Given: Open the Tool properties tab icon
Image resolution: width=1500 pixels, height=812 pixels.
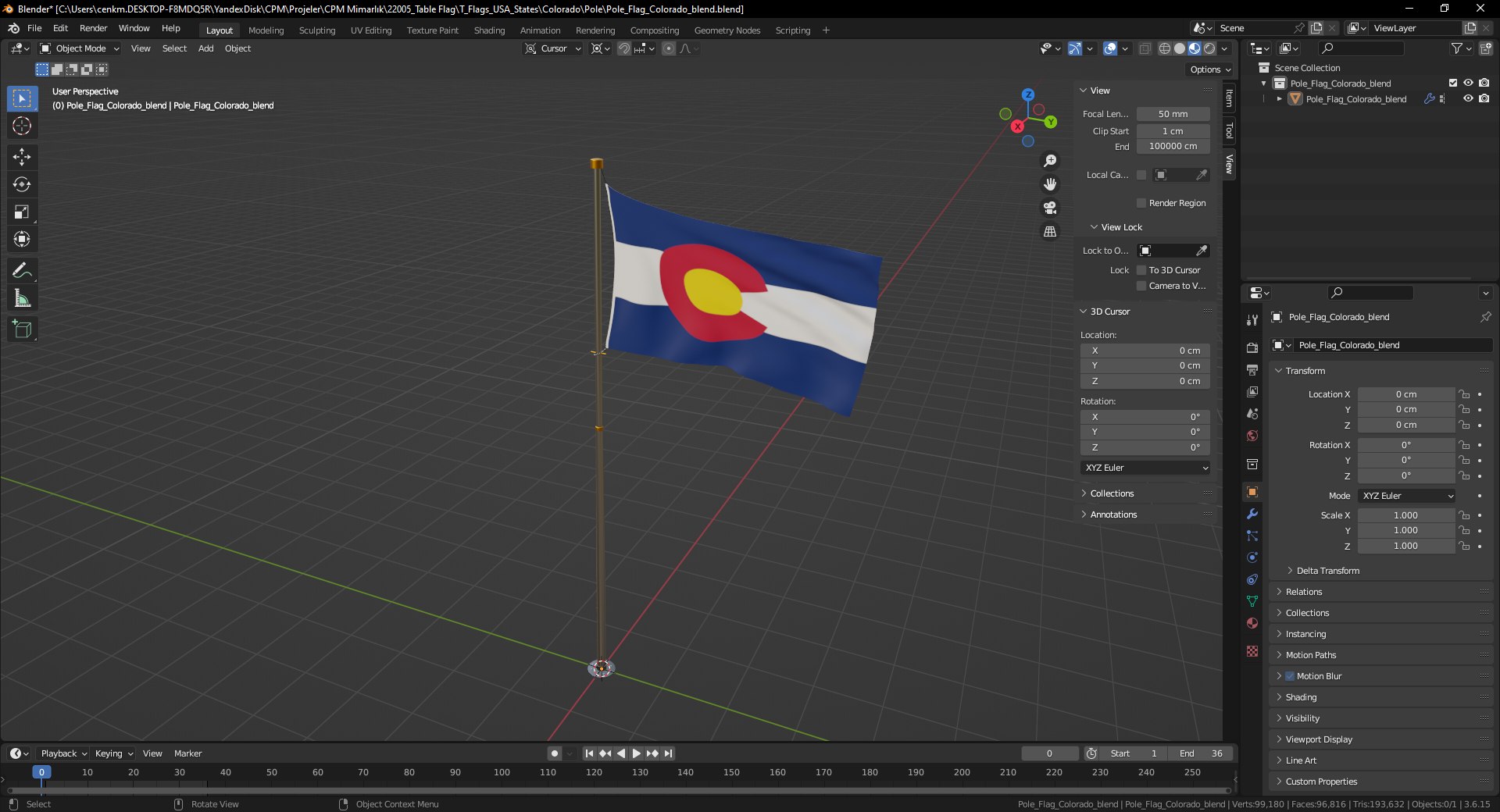Looking at the screenshot, I should pyautogui.click(x=1252, y=319).
